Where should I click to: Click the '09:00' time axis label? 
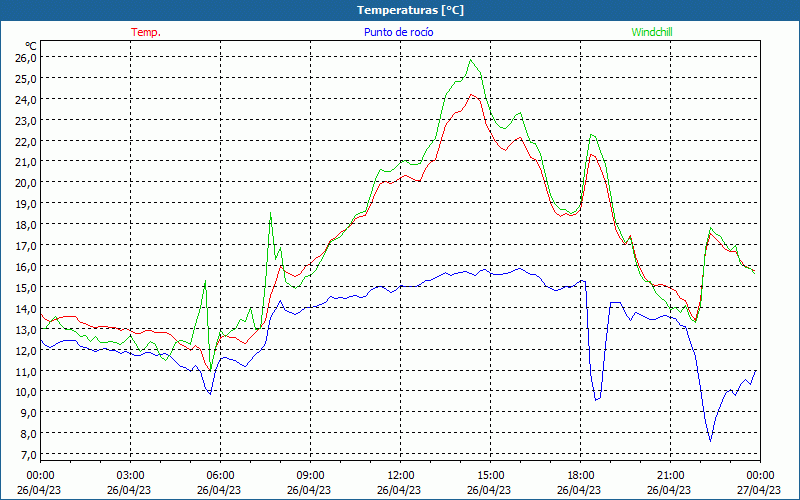click(310, 476)
